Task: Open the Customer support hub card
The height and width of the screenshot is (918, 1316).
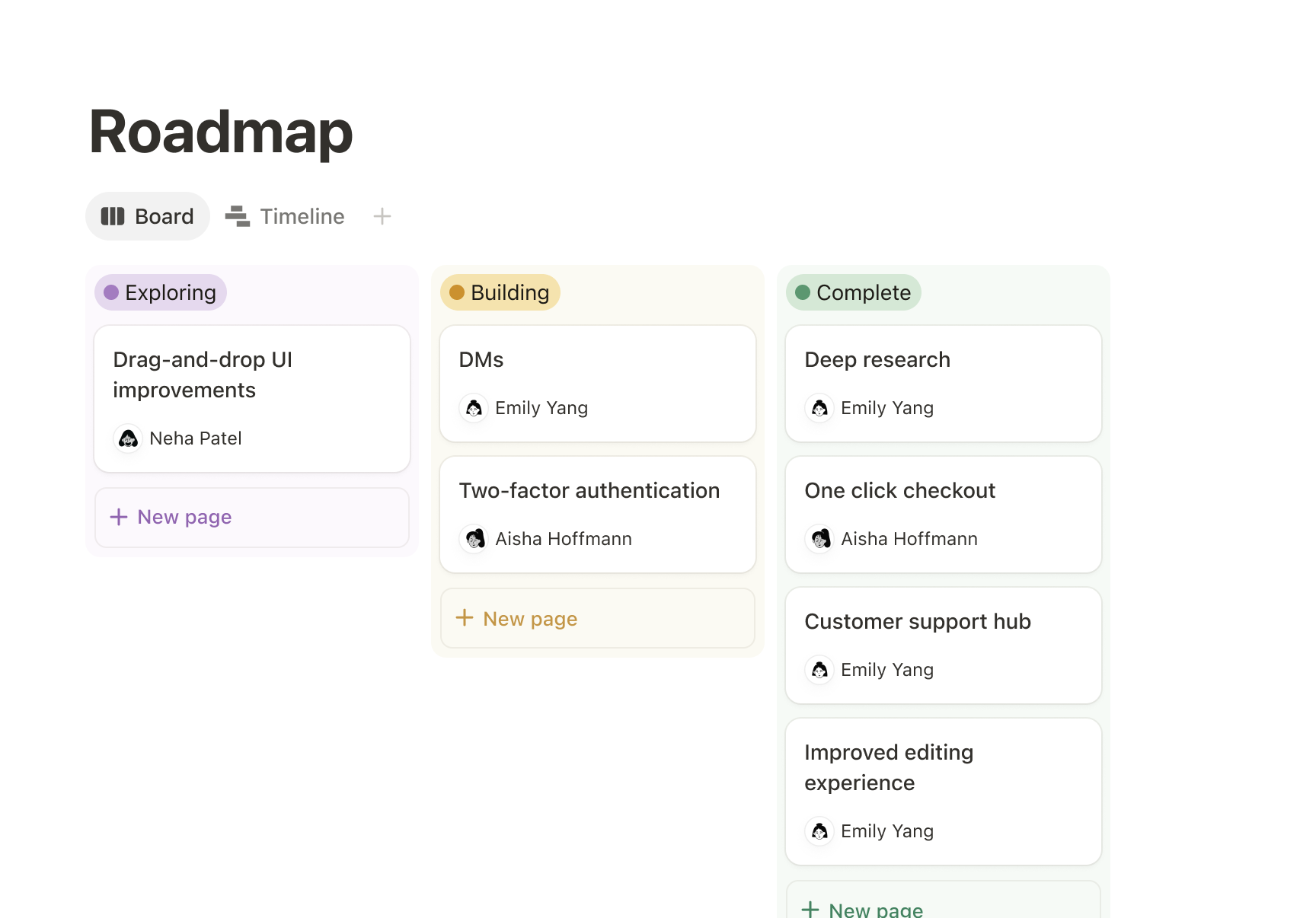Action: pyautogui.click(x=917, y=621)
